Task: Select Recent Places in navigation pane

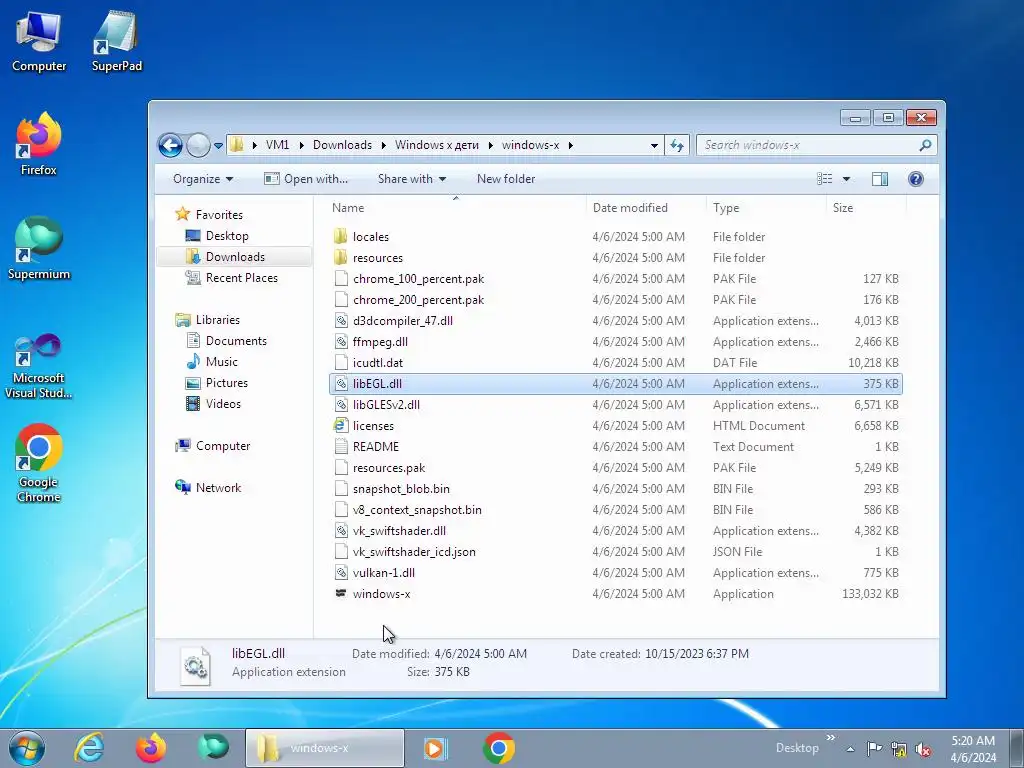Action: pos(242,278)
